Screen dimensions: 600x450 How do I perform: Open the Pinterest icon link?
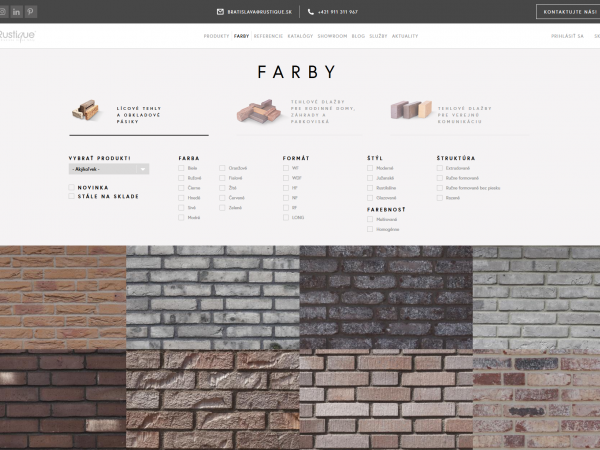pos(31,11)
